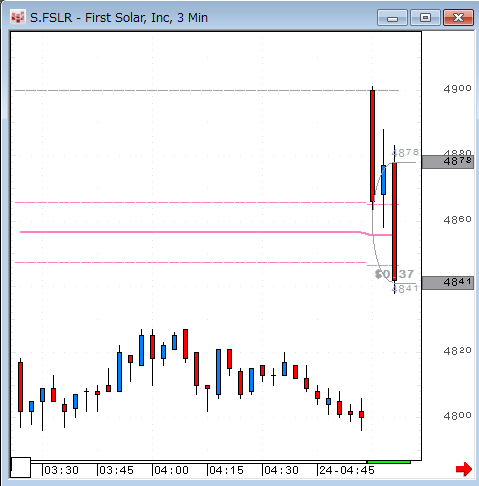Close the S.FSLR chart window
Viewport: 479px width, 486px height.
[x=458, y=18]
